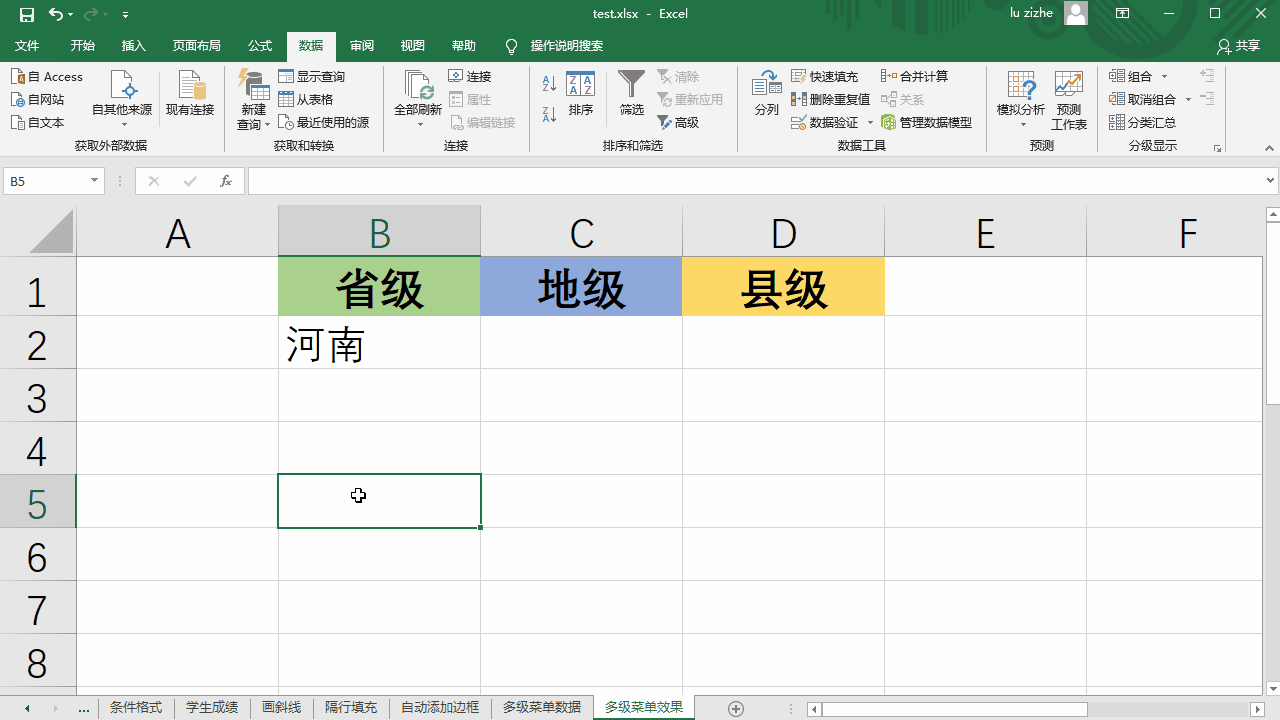The width and height of the screenshot is (1280, 720).
Task: Open Refresh All (全部刷新) dropdown
Action: (418, 100)
